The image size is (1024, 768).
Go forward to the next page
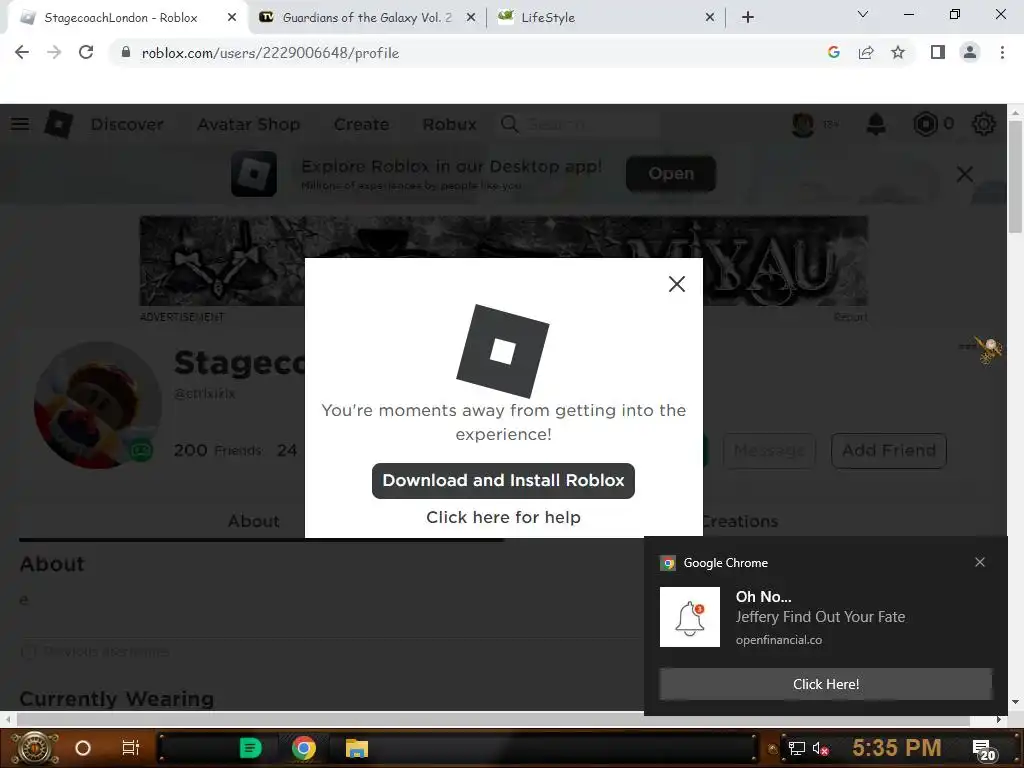[x=54, y=53]
